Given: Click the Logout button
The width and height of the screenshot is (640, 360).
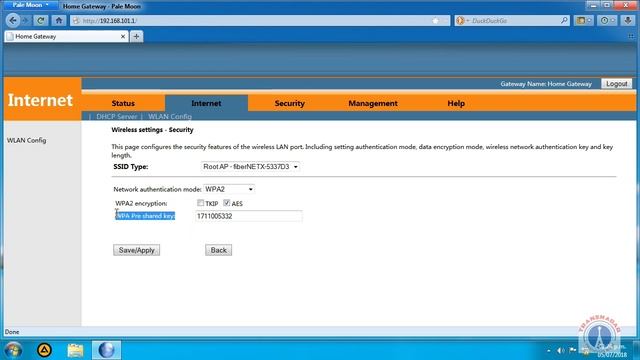Looking at the screenshot, I should click(x=616, y=84).
